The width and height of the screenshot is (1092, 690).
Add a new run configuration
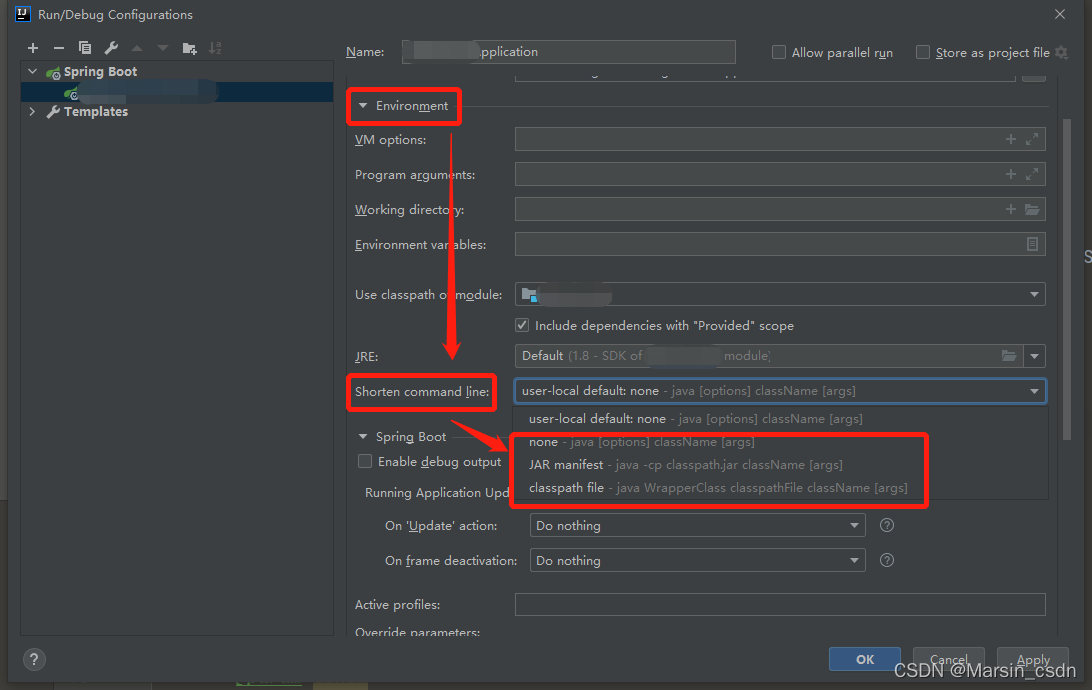click(33, 48)
